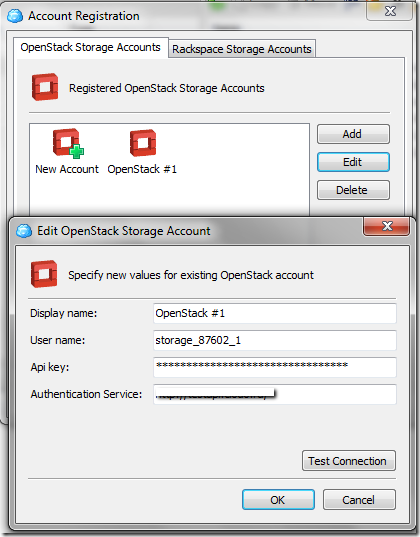This screenshot has width=420, height=537.
Task: Delete the selected account
Action: click(x=353, y=190)
